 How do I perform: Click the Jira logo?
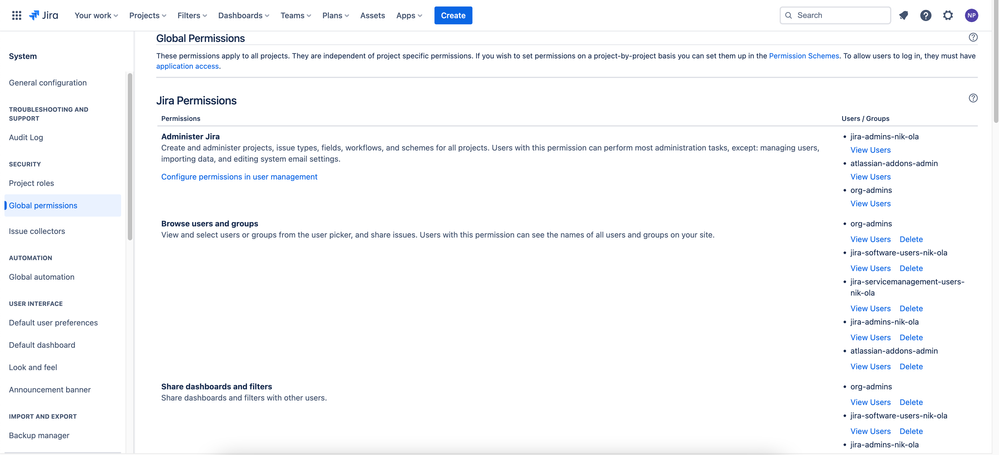(43, 15)
